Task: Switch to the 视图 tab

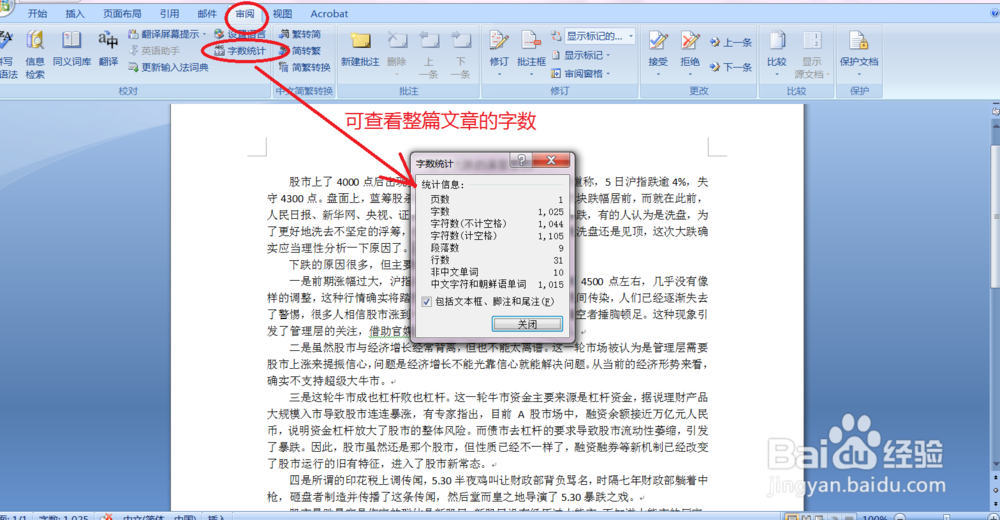Action: 282,13
